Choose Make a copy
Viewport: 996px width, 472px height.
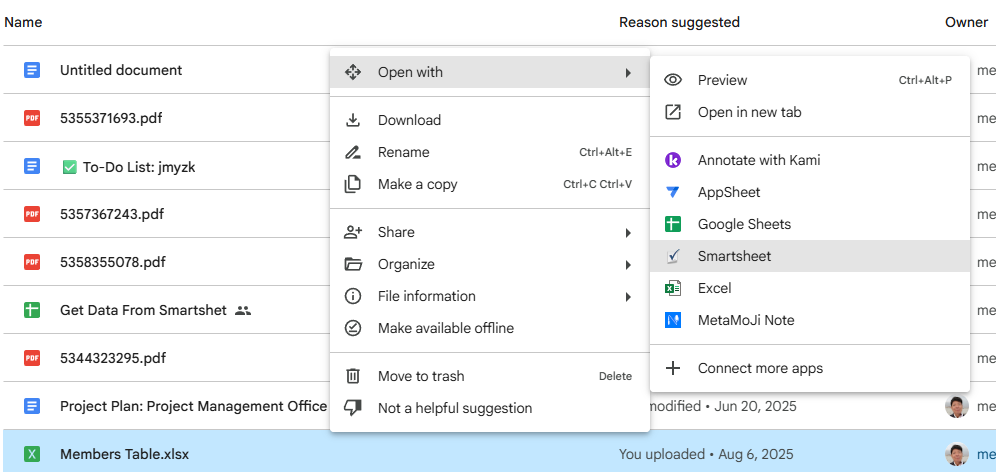click(489, 184)
